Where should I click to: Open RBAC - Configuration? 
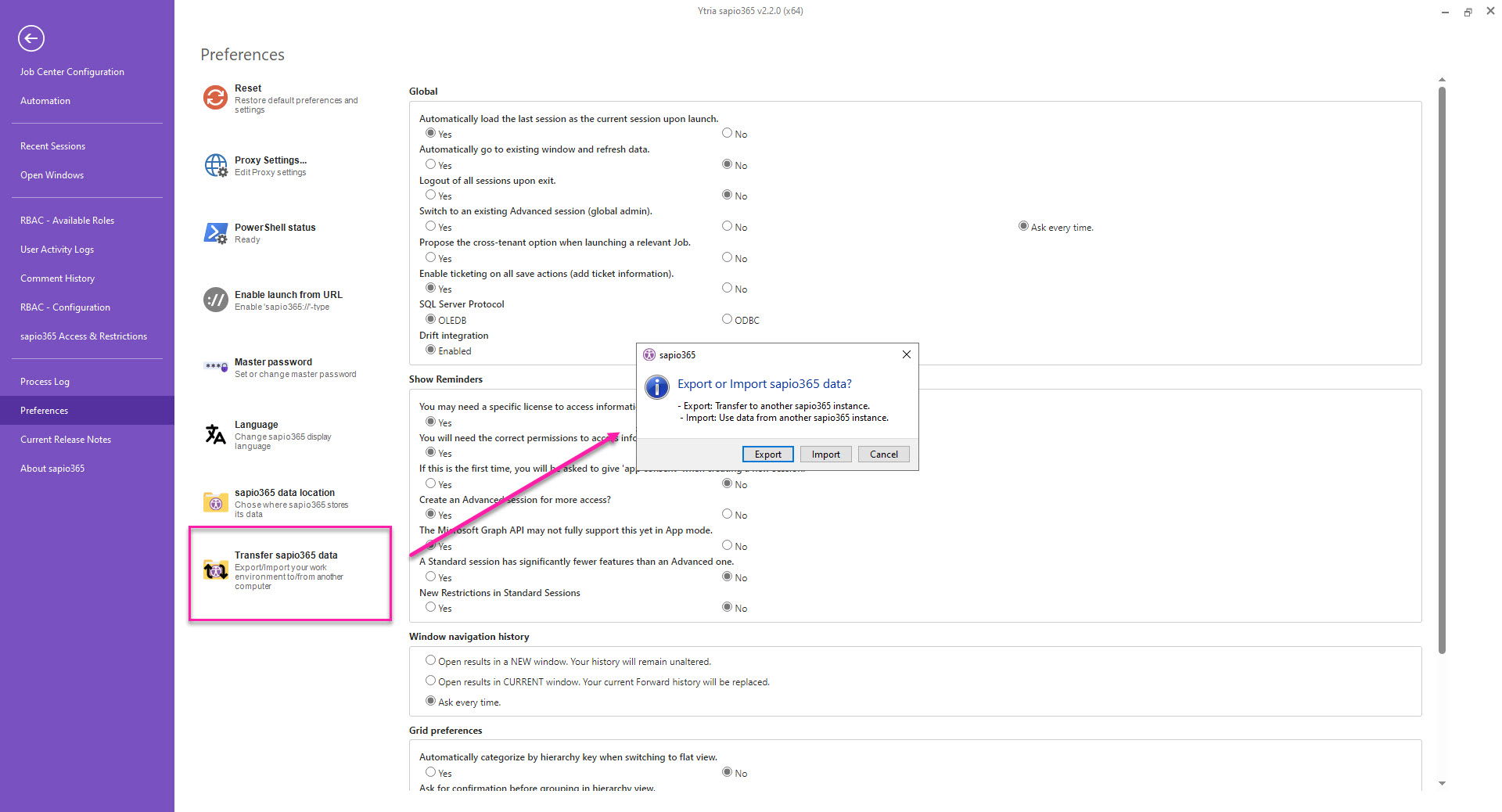[65, 307]
